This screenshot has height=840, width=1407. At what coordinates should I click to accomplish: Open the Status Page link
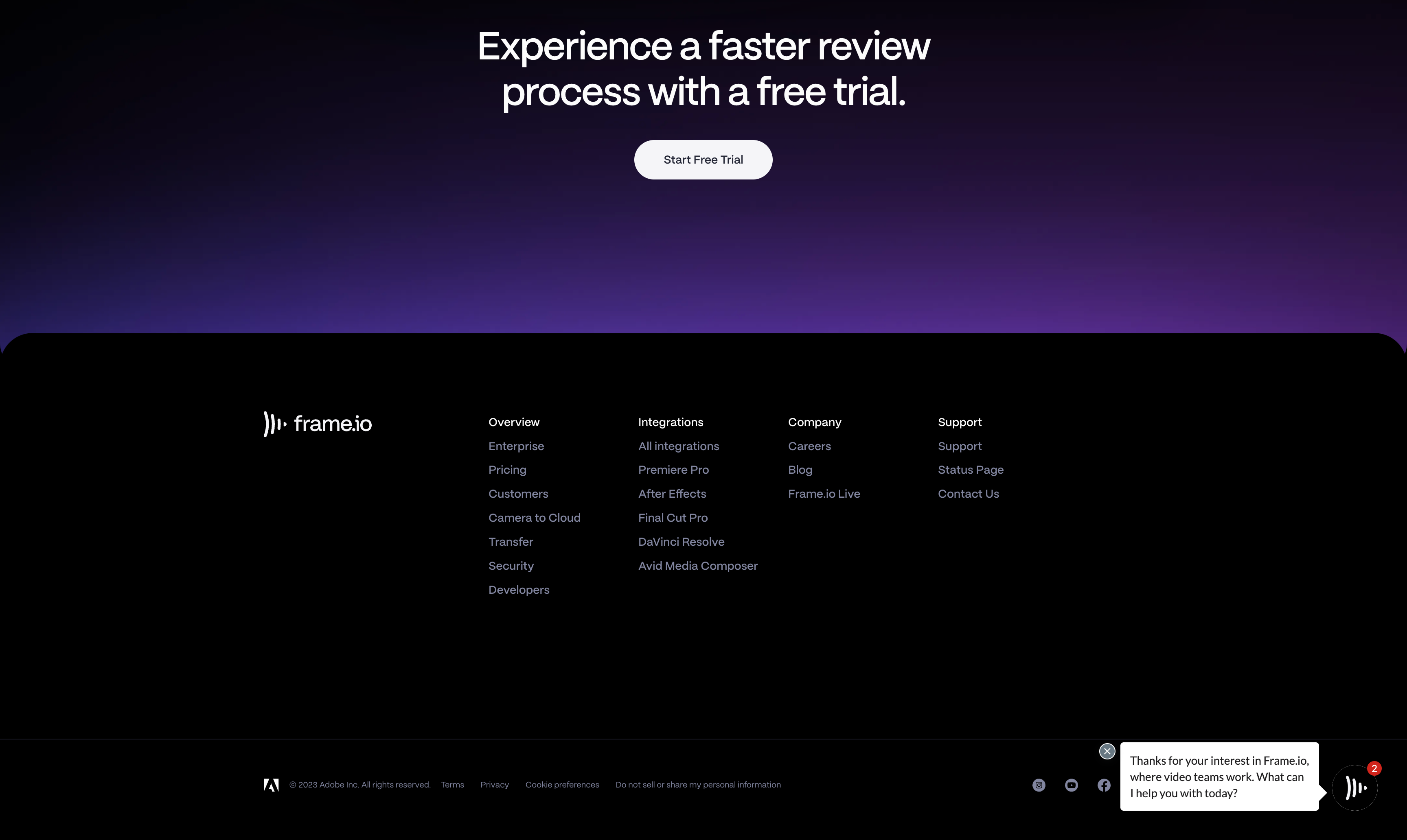pyautogui.click(x=971, y=470)
